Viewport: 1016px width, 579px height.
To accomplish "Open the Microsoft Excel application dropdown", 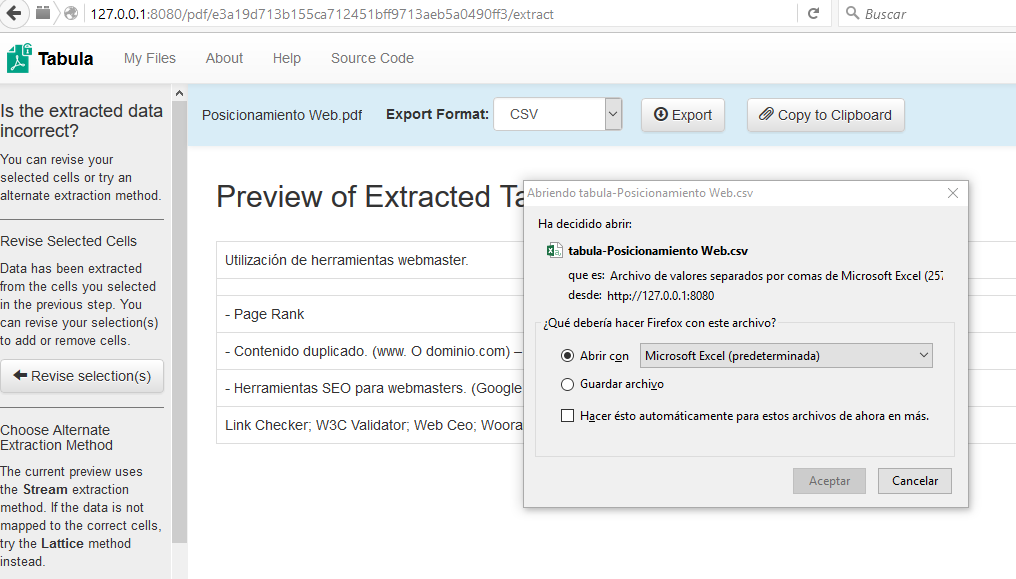I will [x=786, y=356].
